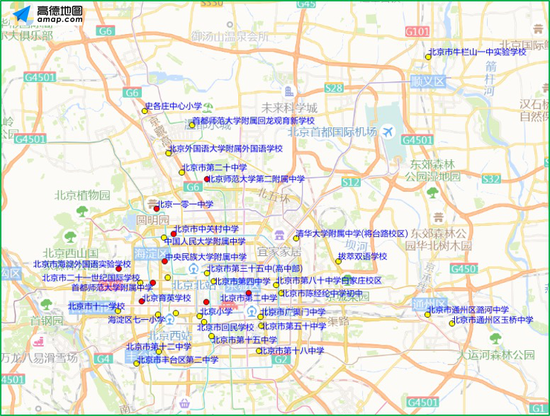Click the tree icon above 北京西山国
The image size is (550, 416).
(x=70, y=237)
